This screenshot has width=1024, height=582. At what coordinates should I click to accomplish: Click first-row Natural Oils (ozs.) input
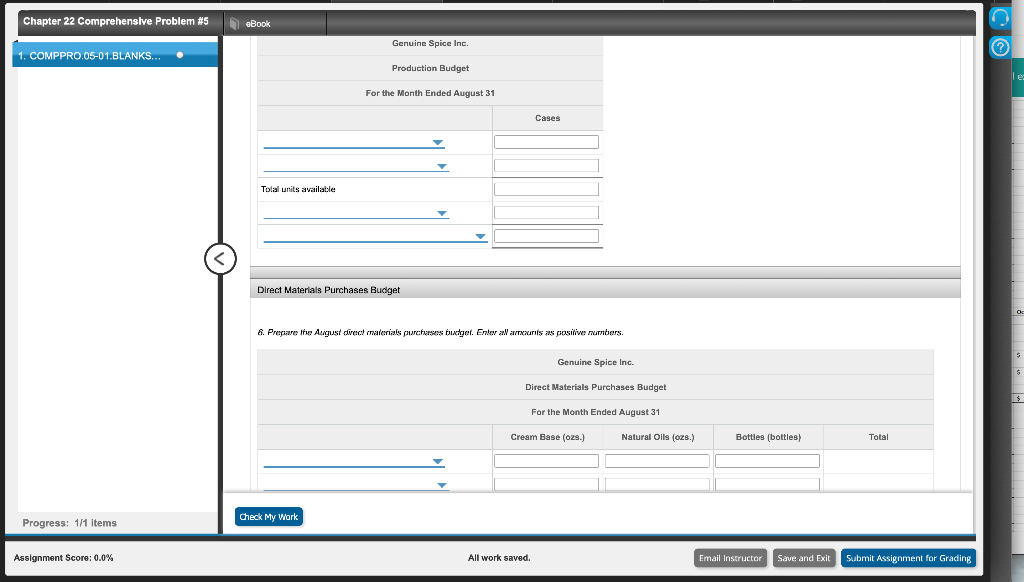coord(657,461)
